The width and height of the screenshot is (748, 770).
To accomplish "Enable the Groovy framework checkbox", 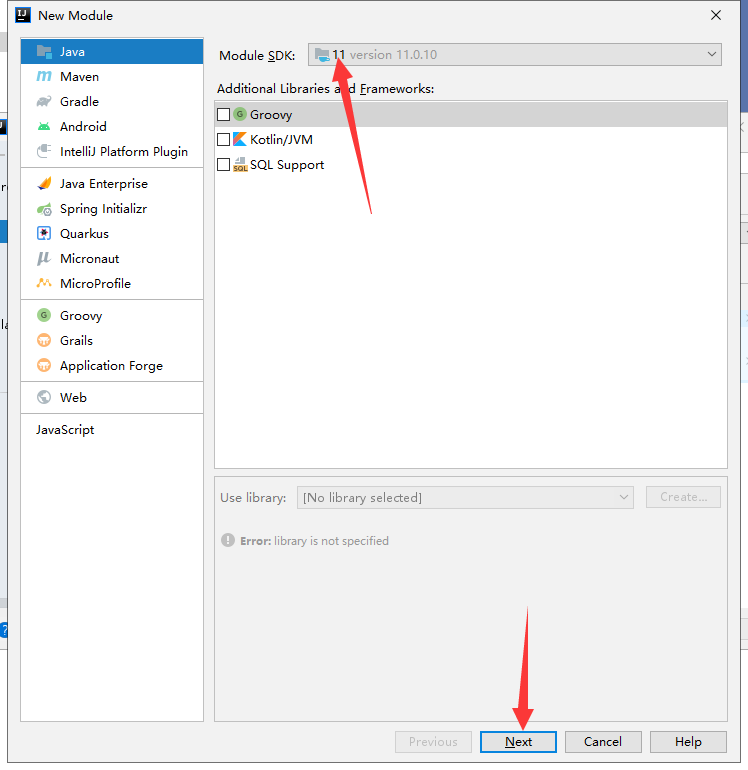I will 223,114.
